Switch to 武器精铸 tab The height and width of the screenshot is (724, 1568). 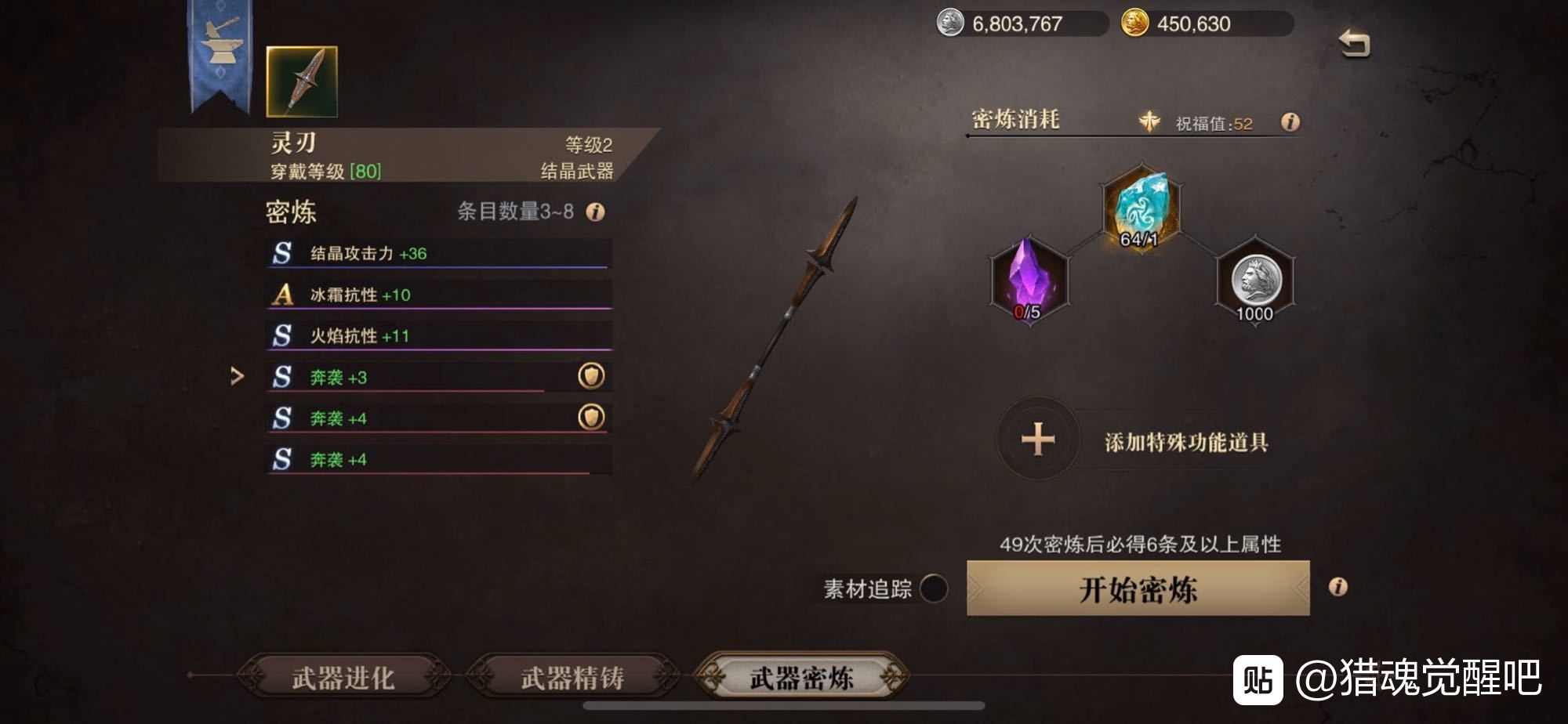[572, 677]
